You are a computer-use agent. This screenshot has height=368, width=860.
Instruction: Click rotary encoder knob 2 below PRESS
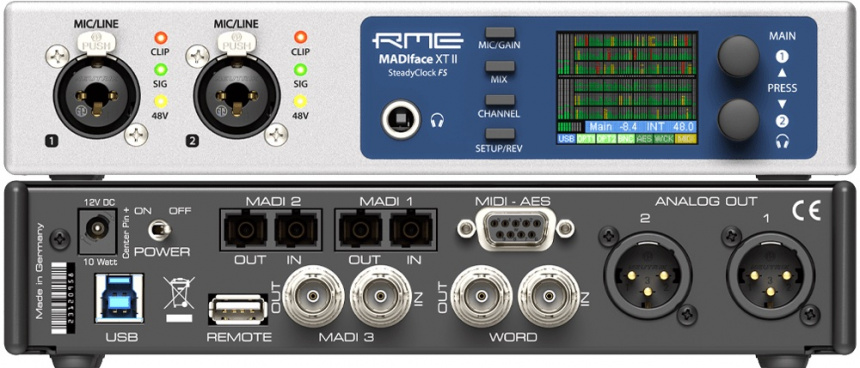point(738,121)
